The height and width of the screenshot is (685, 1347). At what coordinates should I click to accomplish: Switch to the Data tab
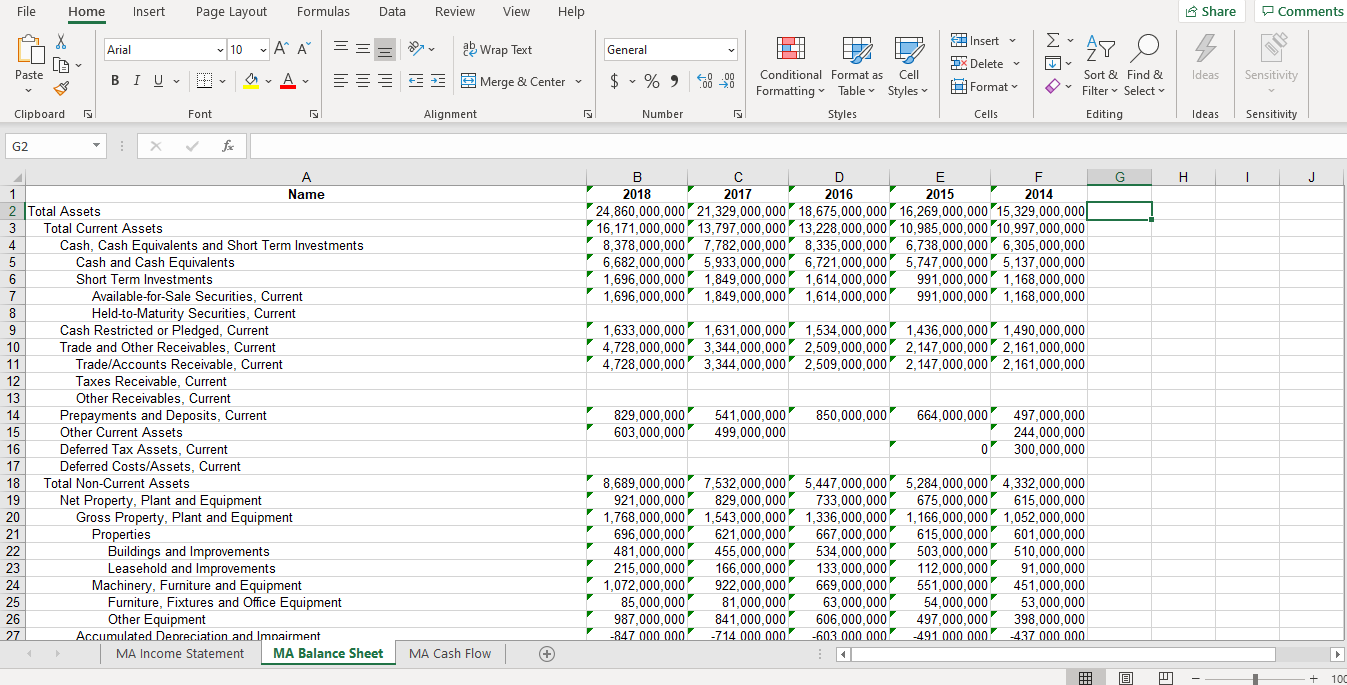(392, 11)
